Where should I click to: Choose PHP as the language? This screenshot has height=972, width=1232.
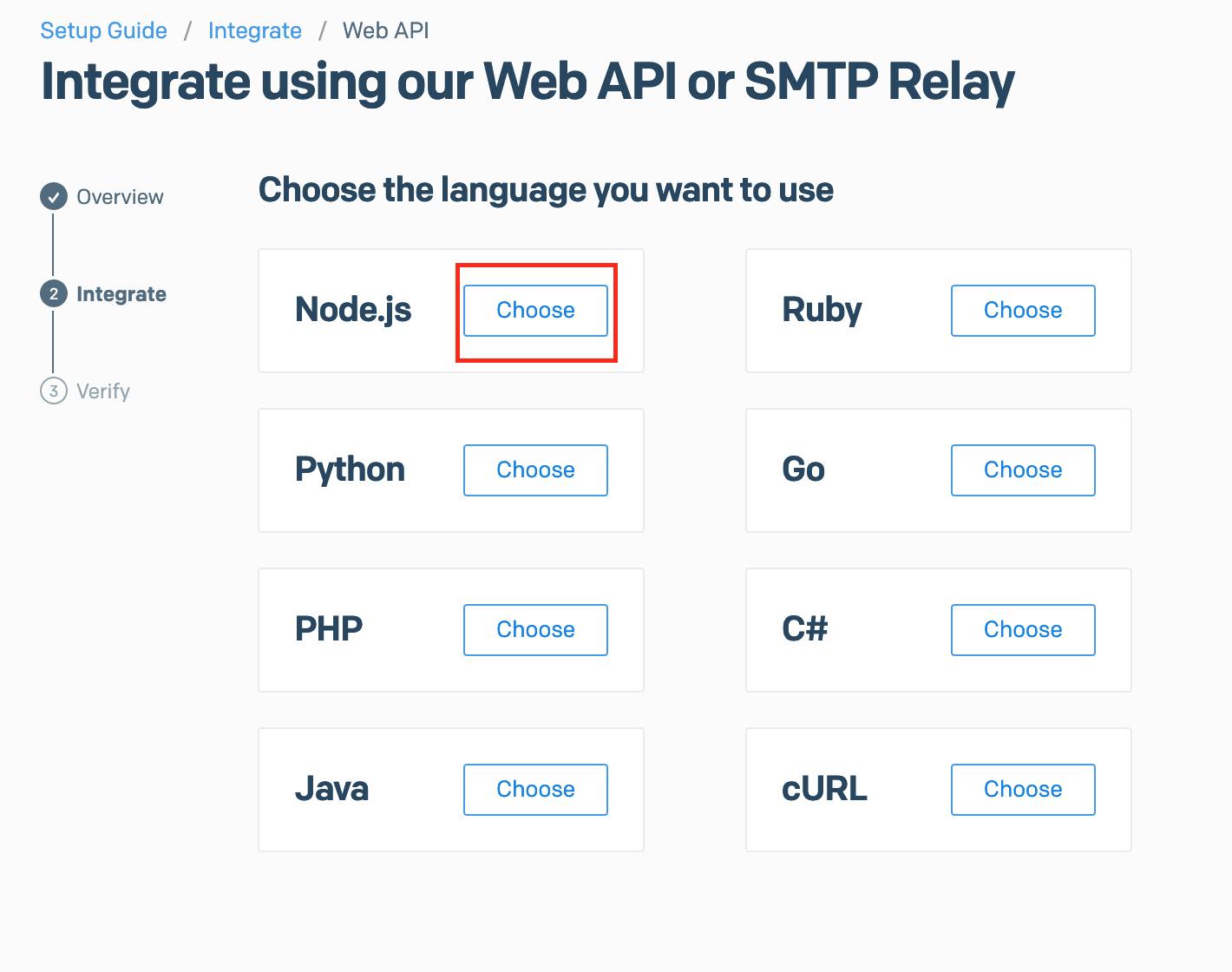coord(535,630)
